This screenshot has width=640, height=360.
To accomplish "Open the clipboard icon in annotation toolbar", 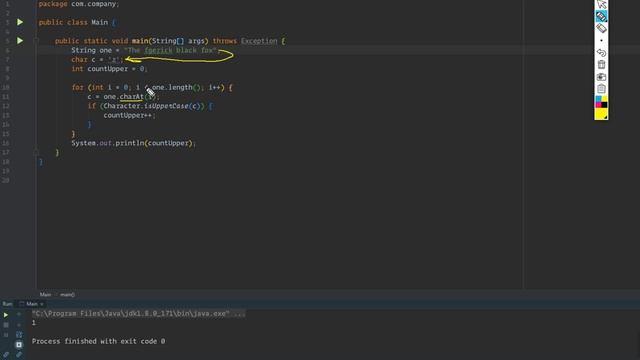I will pos(601,89).
